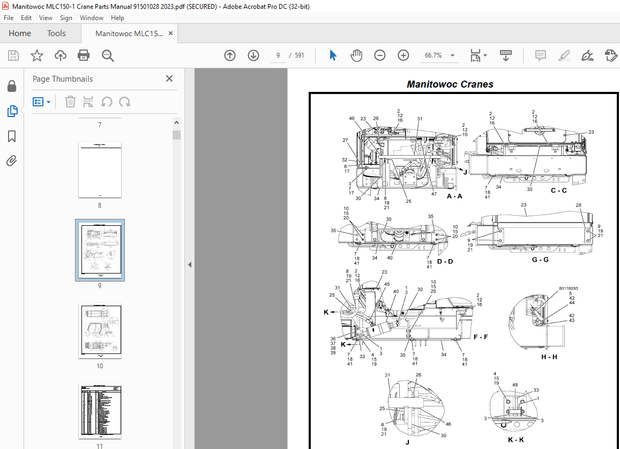Image resolution: width=620 pixels, height=449 pixels.
Task: Click the scrolling mode download icon
Action: 506,55
